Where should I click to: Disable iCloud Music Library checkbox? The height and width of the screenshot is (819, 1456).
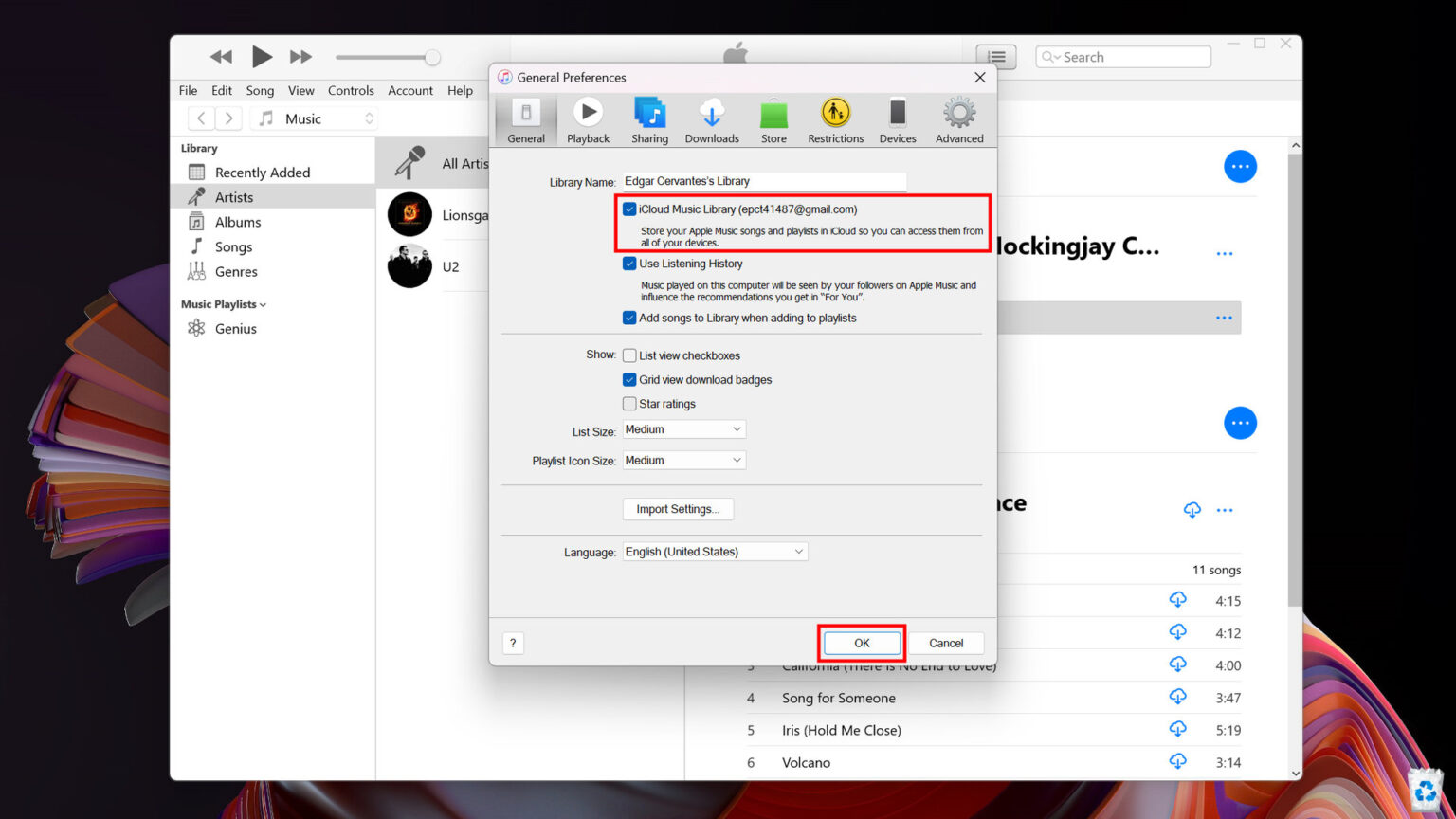point(629,209)
